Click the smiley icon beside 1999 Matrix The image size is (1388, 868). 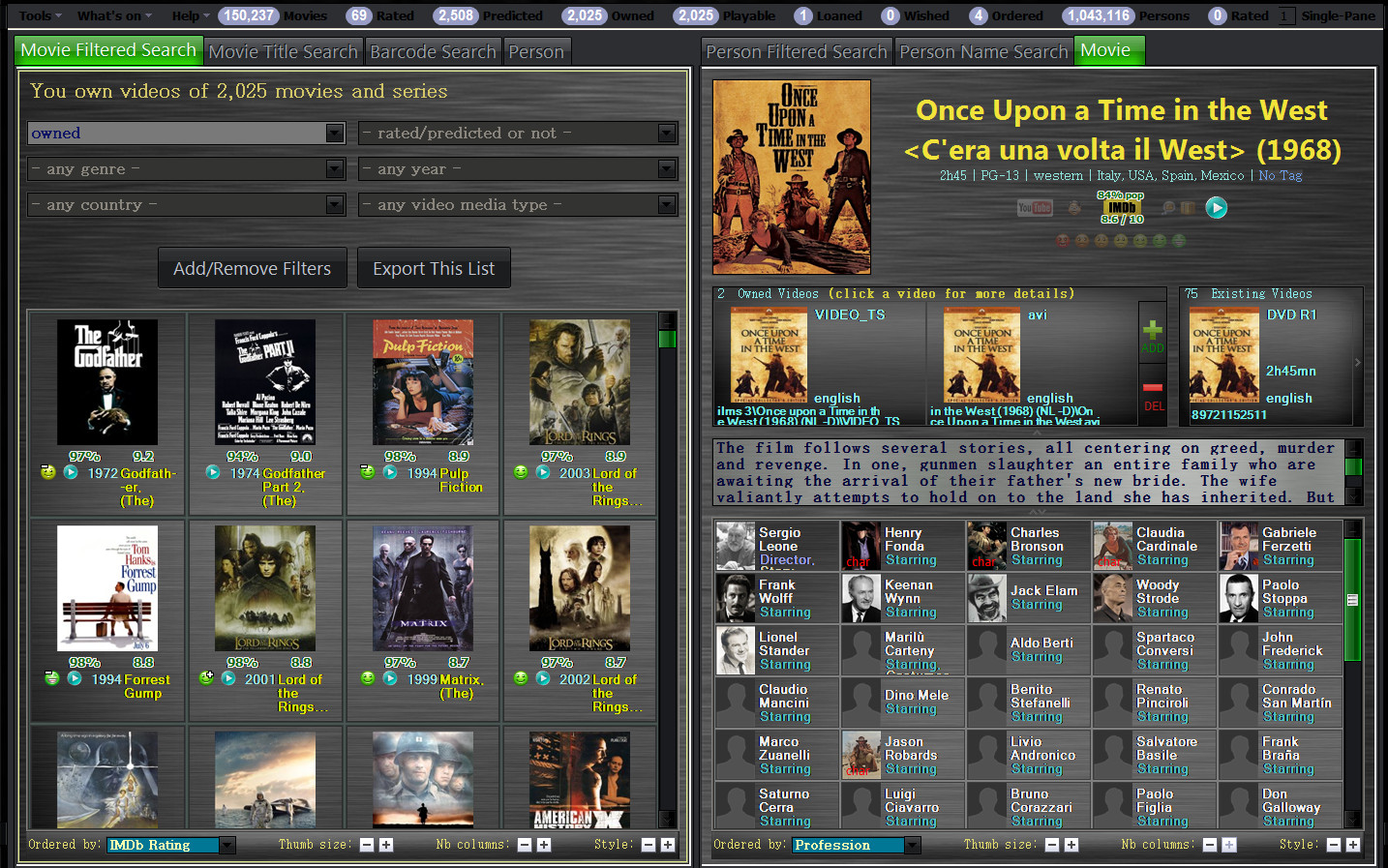pyautogui.click(x=368, y=678)
